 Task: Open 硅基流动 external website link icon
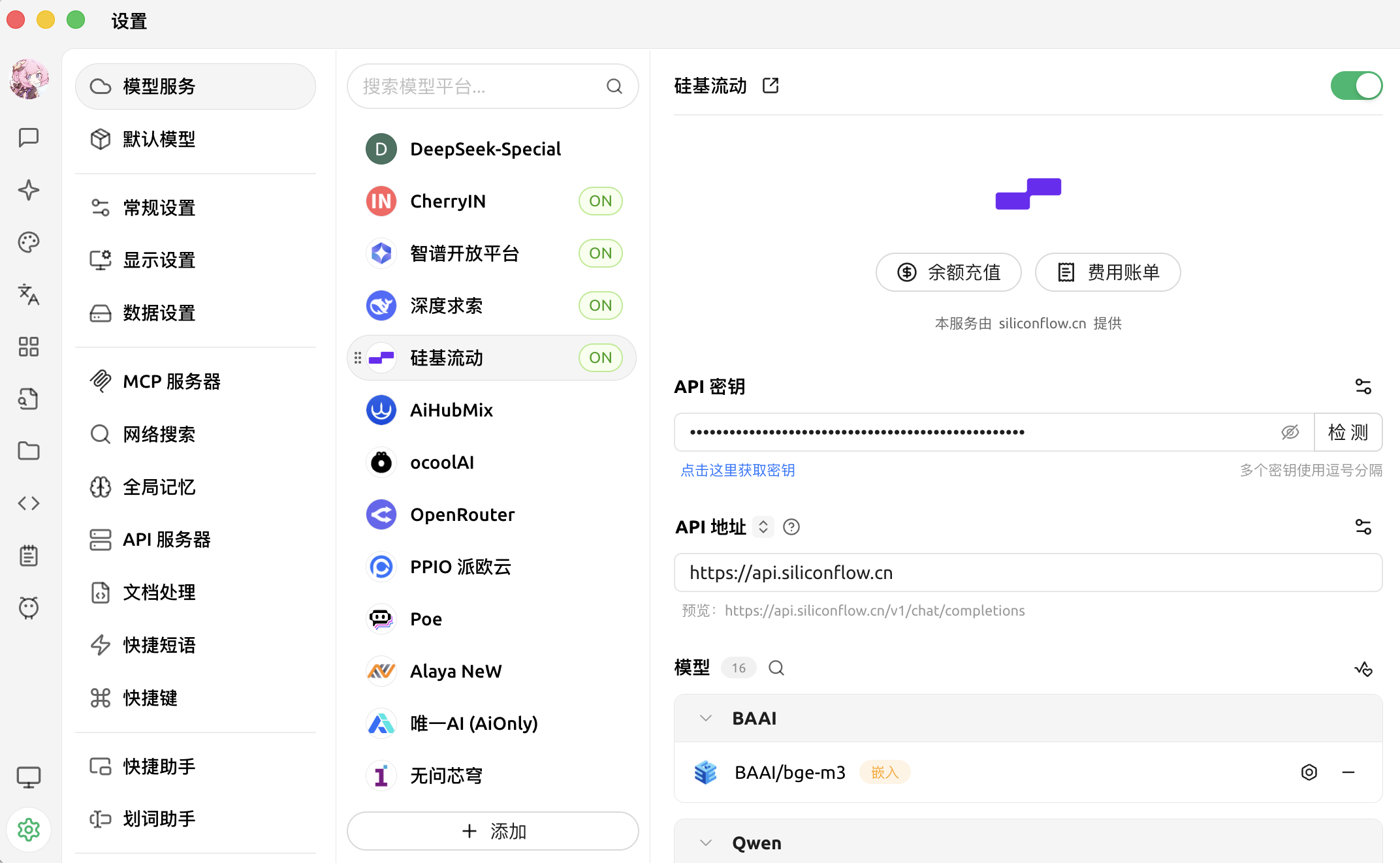771,86
